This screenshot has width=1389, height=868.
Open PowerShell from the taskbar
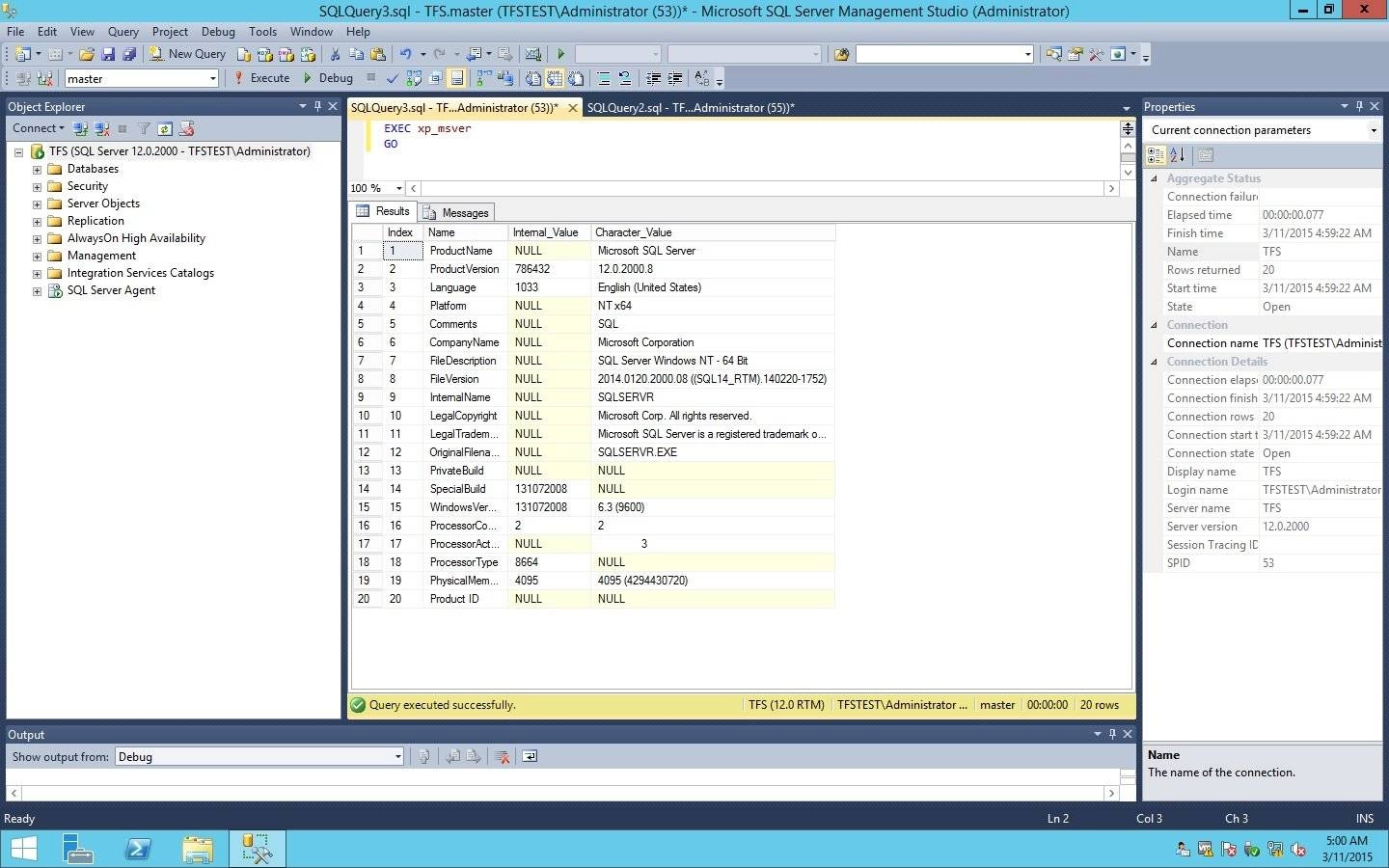138,849
